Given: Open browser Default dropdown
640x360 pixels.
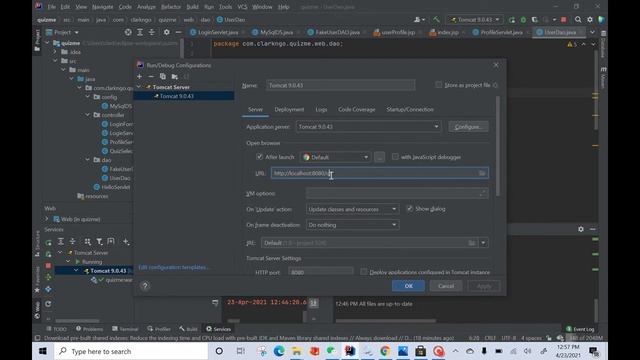Looking at the screenshot, I should tap(336, 157).
